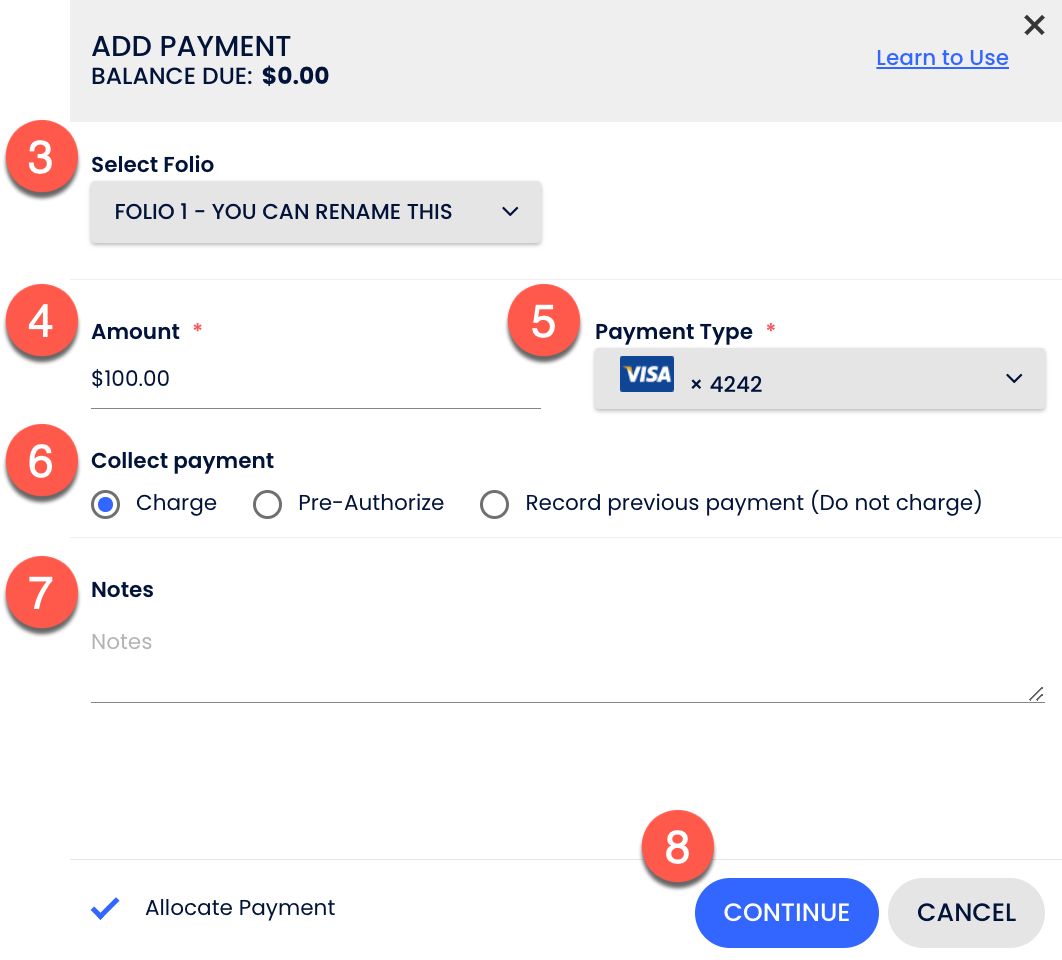Click the step 7 red marker
This screenshot has height=960, width=1062.
[40, 592]
